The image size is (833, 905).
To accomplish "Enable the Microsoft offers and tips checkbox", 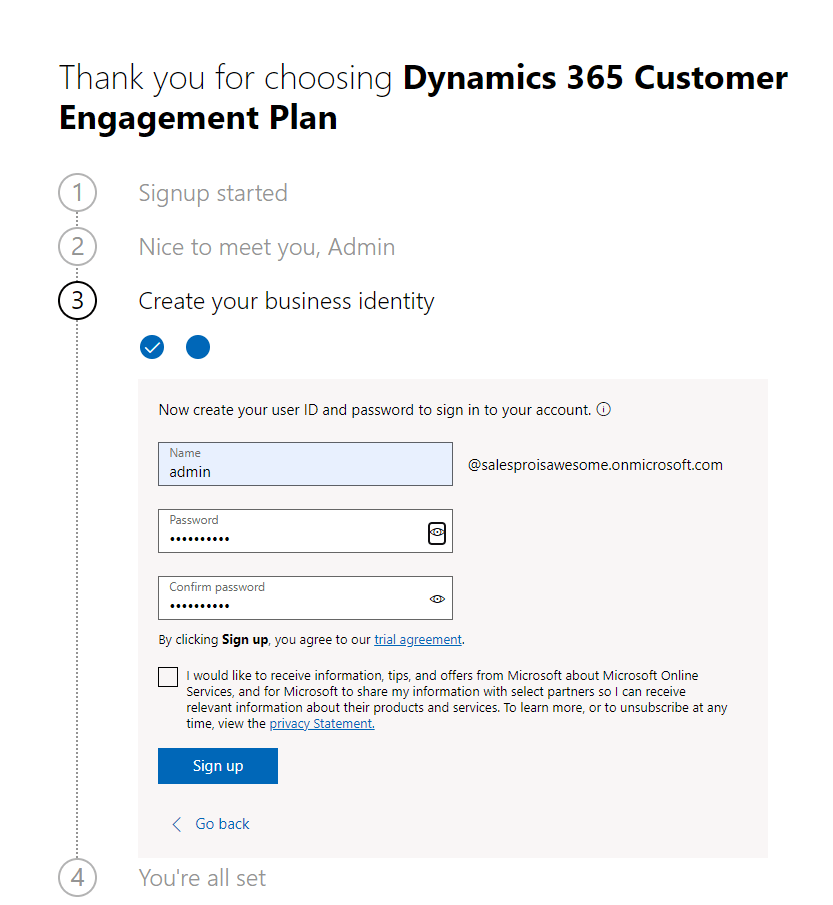I will [x=168, y=677].
